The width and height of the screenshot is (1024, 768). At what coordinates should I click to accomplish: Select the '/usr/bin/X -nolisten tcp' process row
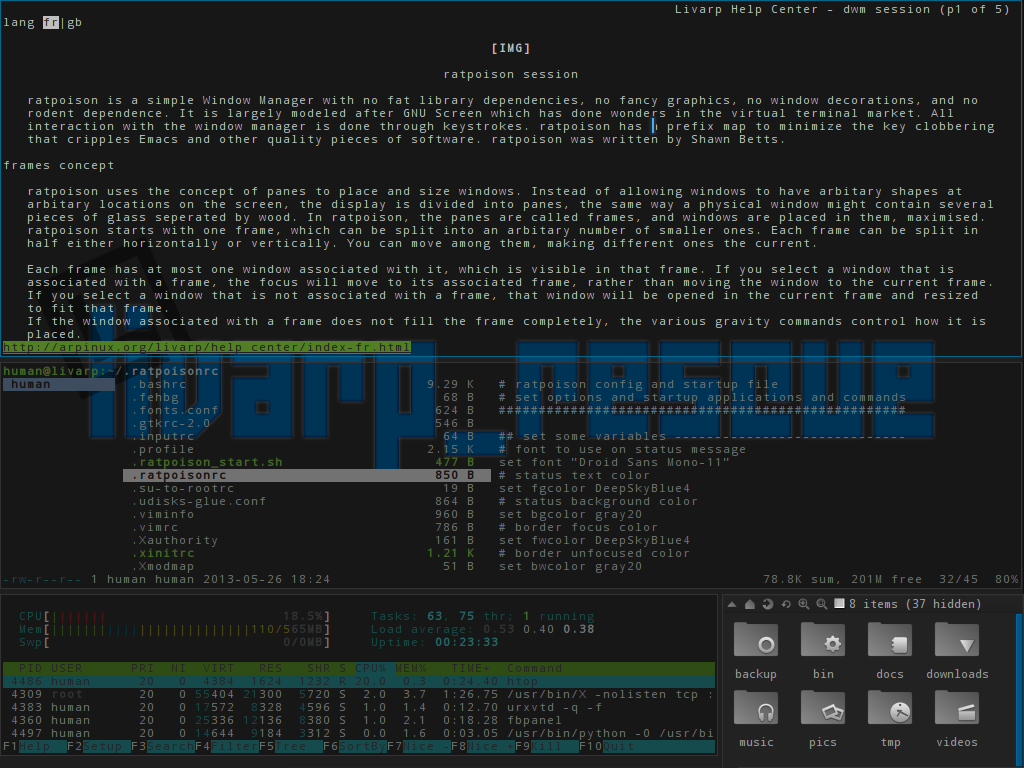point(359,694)
